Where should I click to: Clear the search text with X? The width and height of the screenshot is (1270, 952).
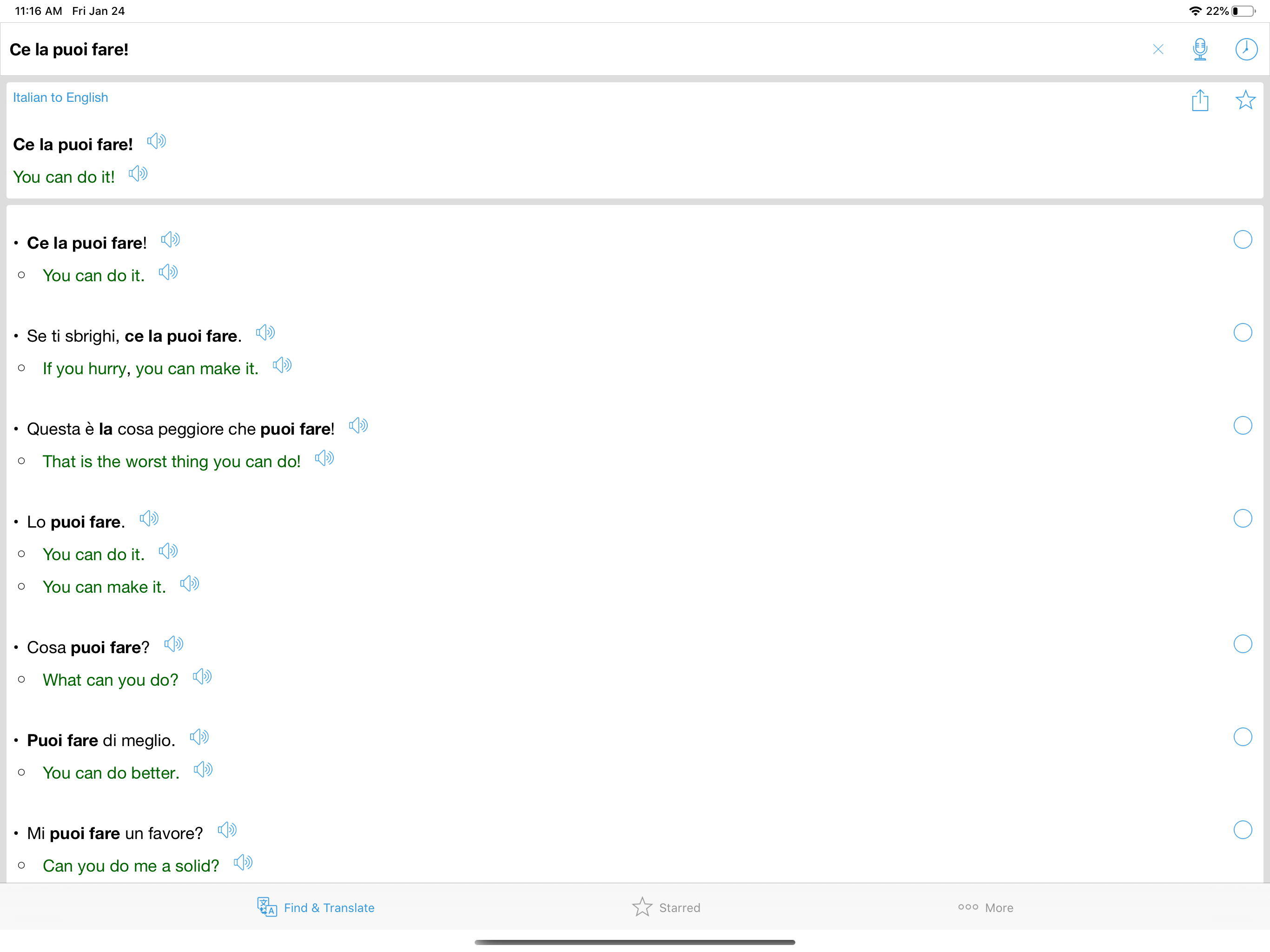tap(1158, 49)
